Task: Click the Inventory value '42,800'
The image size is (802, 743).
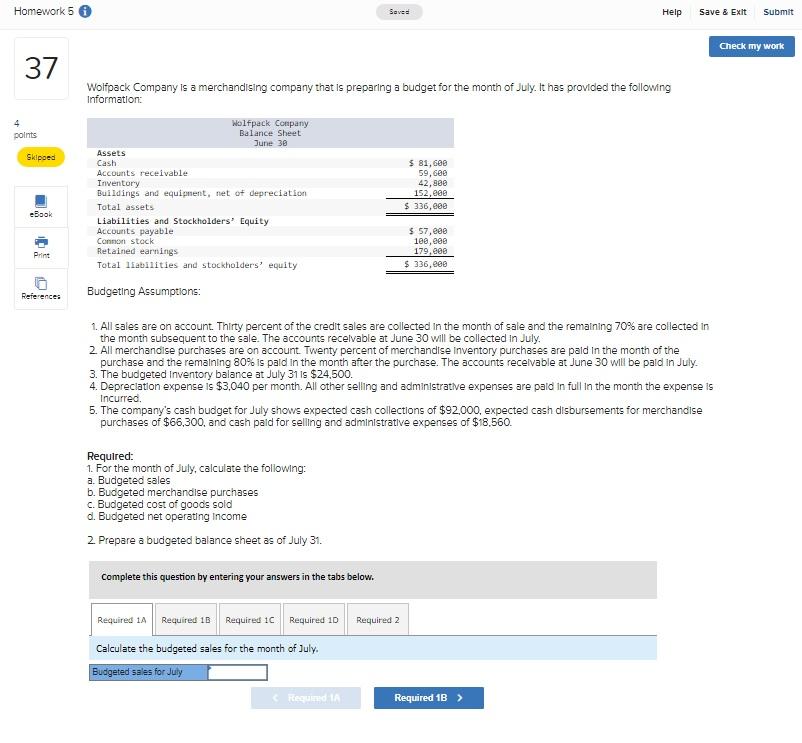Action: click(433, 183)
